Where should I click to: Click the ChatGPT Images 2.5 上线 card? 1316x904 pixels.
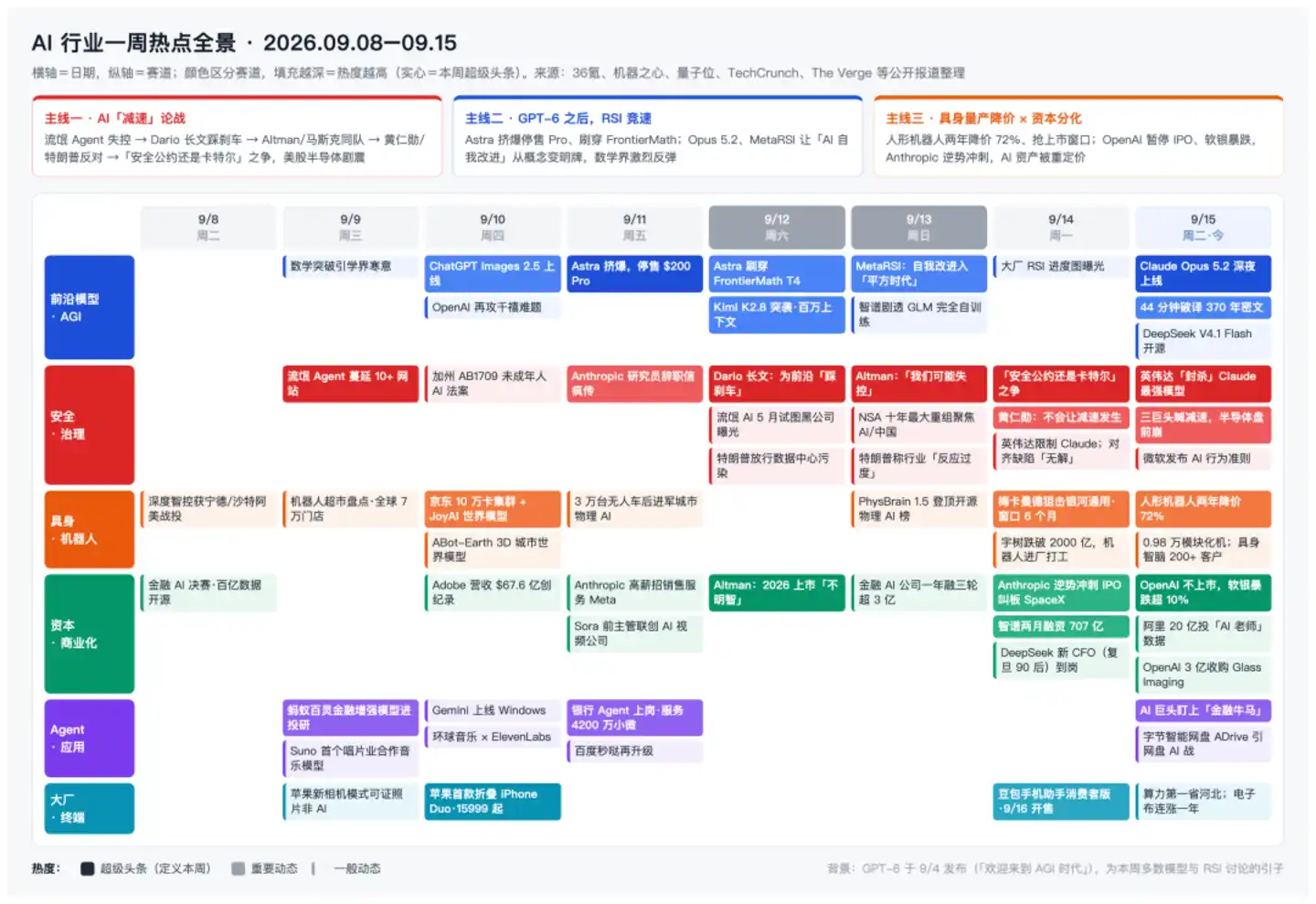493,273
